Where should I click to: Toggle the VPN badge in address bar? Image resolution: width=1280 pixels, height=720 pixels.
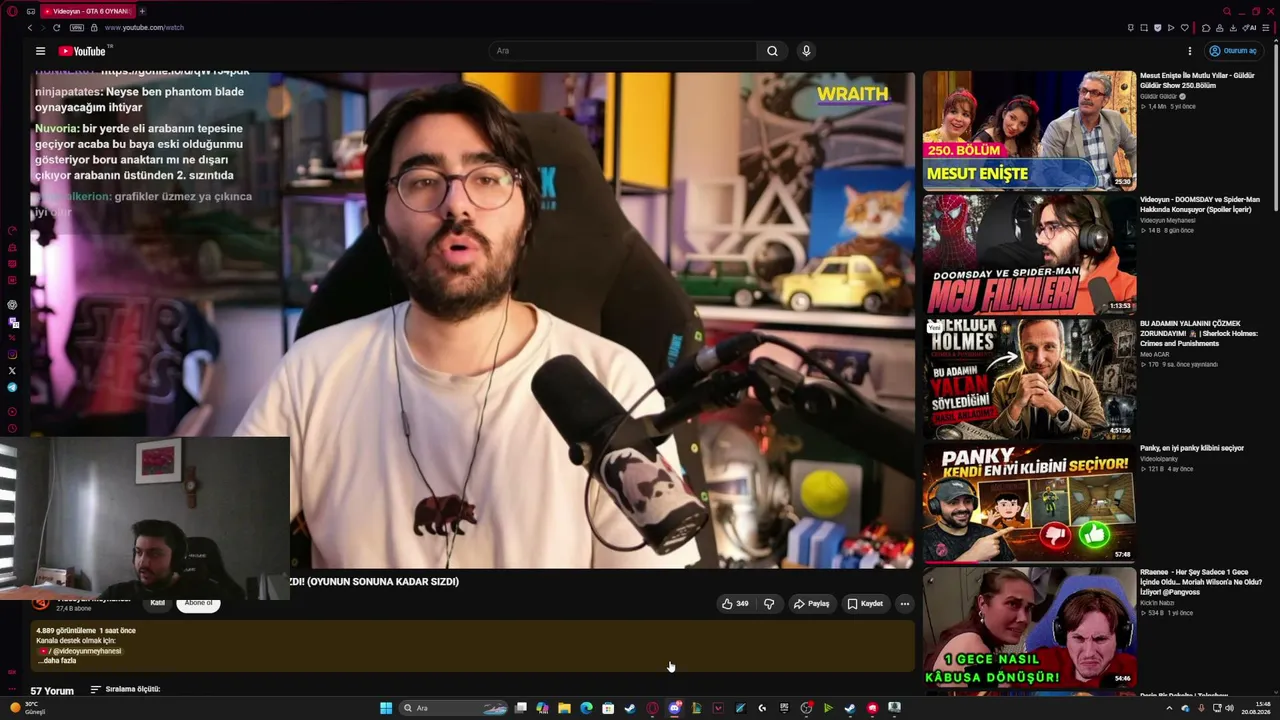(77, 28)
